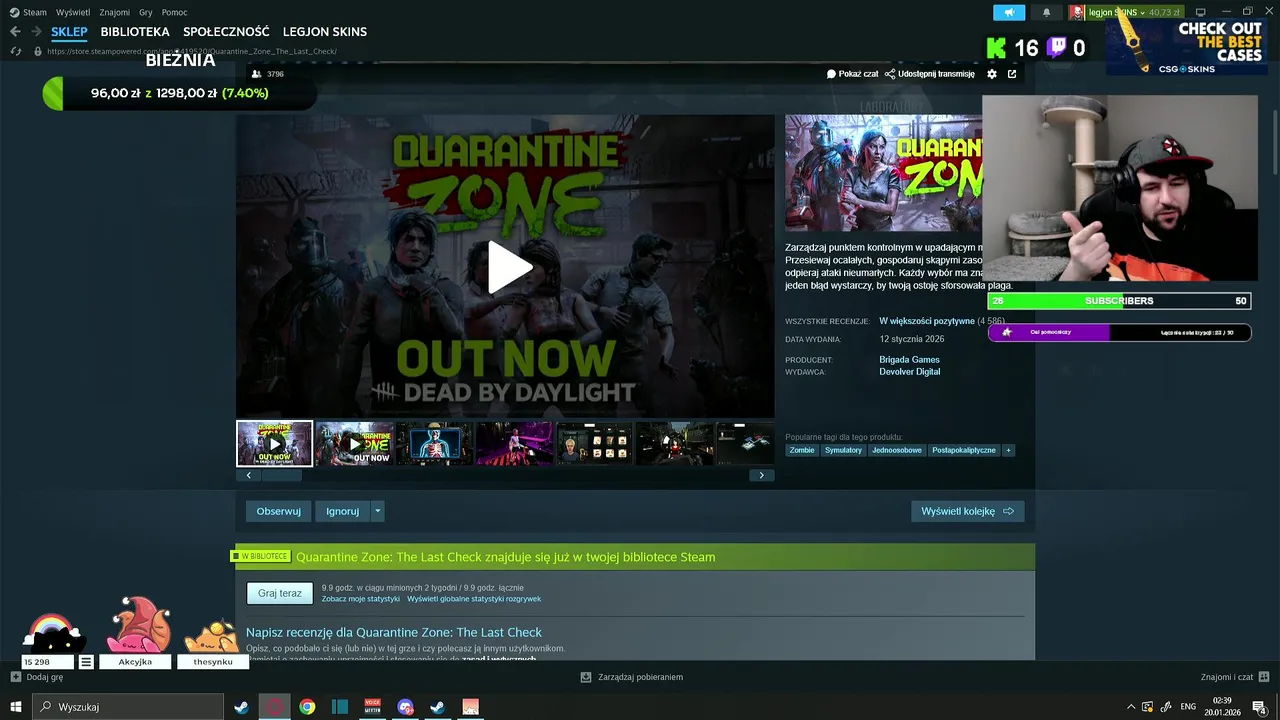Open the legjon SKINS account dropdown
The width and height of the screenshot is (1280, 720).
[x=1125, y=12]
